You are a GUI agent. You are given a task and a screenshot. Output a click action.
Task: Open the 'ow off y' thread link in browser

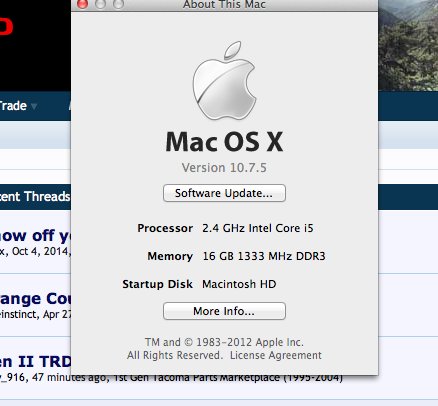click(x=35, y=236)
